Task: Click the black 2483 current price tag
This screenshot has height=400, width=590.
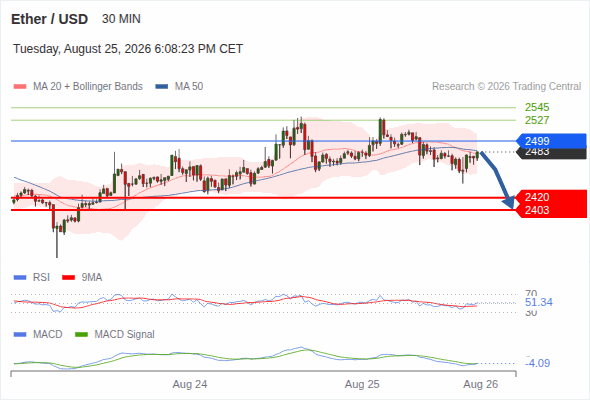Action: 551,153
